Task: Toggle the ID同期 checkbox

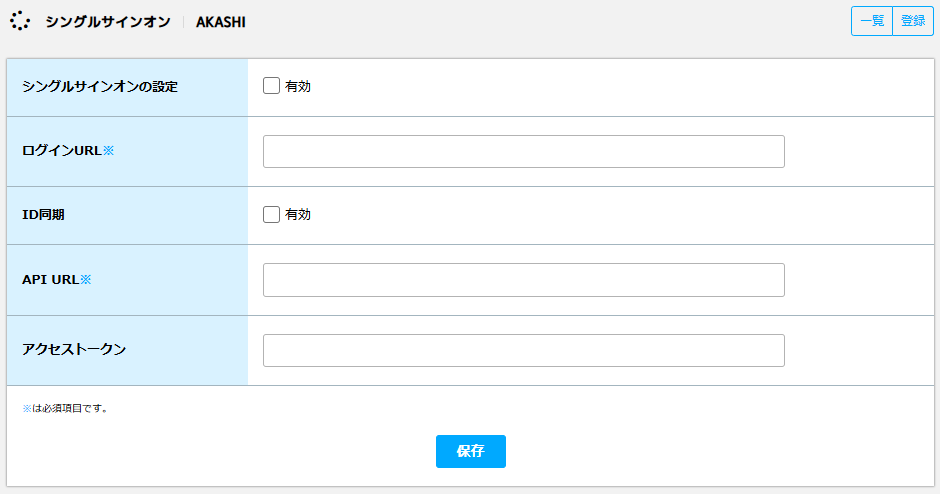Action: [x=271, y=214]
